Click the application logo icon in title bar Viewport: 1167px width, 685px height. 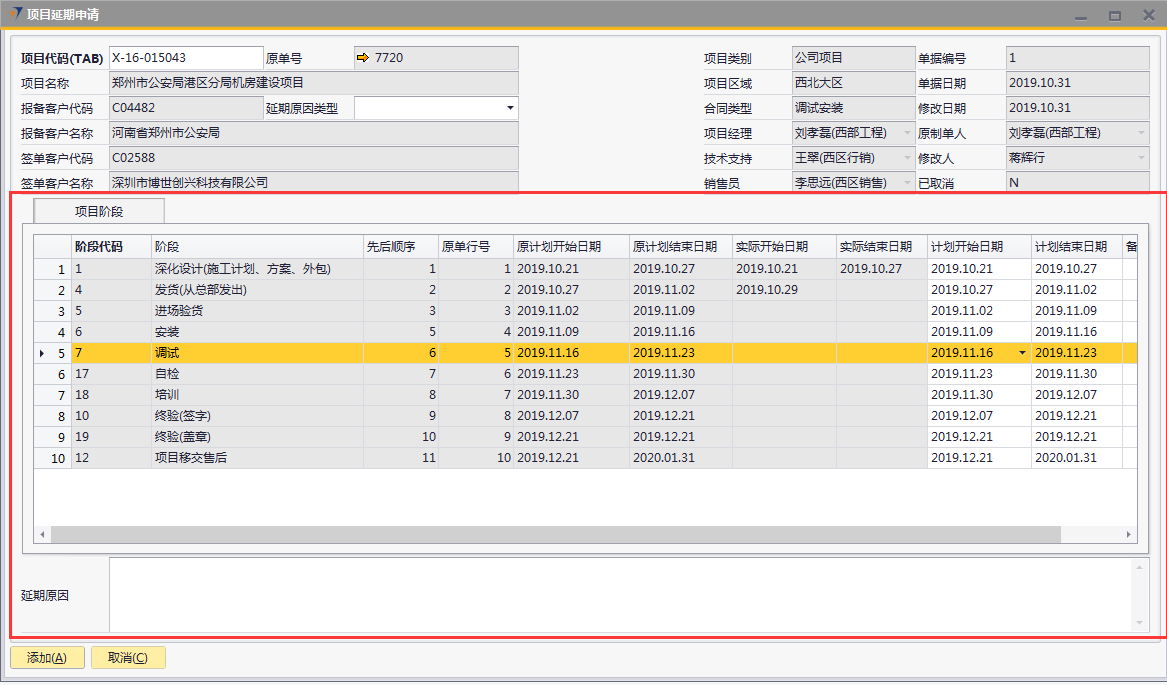pyautogui.click(x=13, y=14)
